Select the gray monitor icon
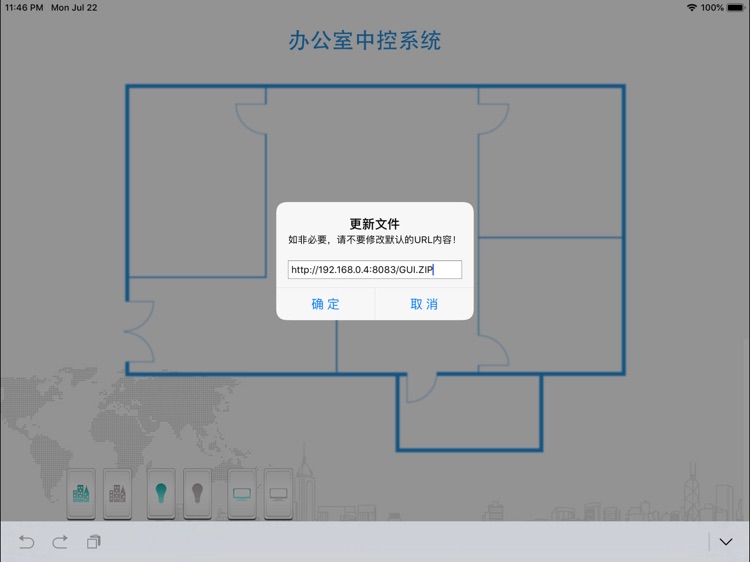The height and width of the screenshot is (562, 750). pyautogui.click(x=278, y=494)
